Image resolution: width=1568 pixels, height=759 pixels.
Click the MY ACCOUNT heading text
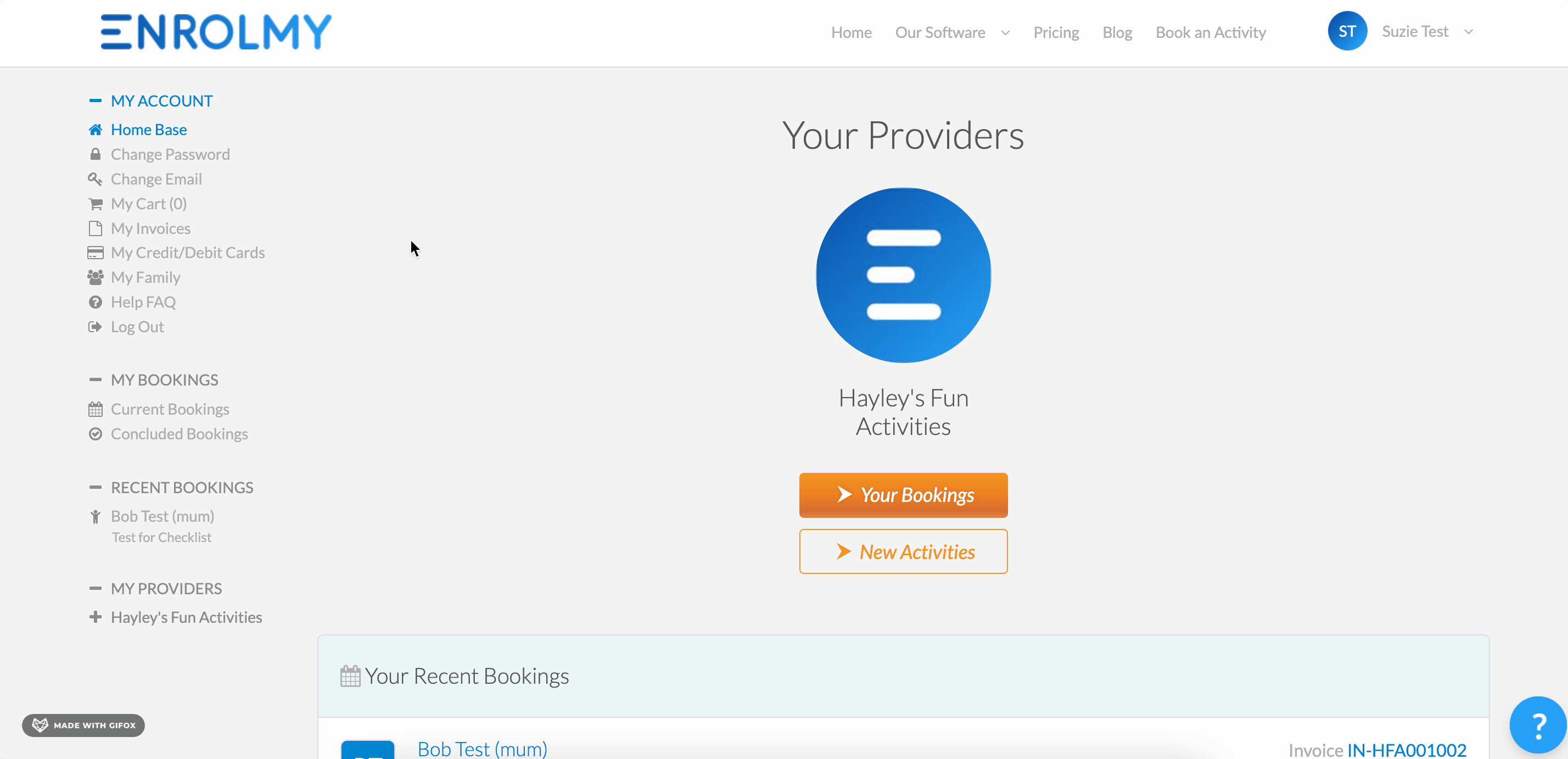161,101
